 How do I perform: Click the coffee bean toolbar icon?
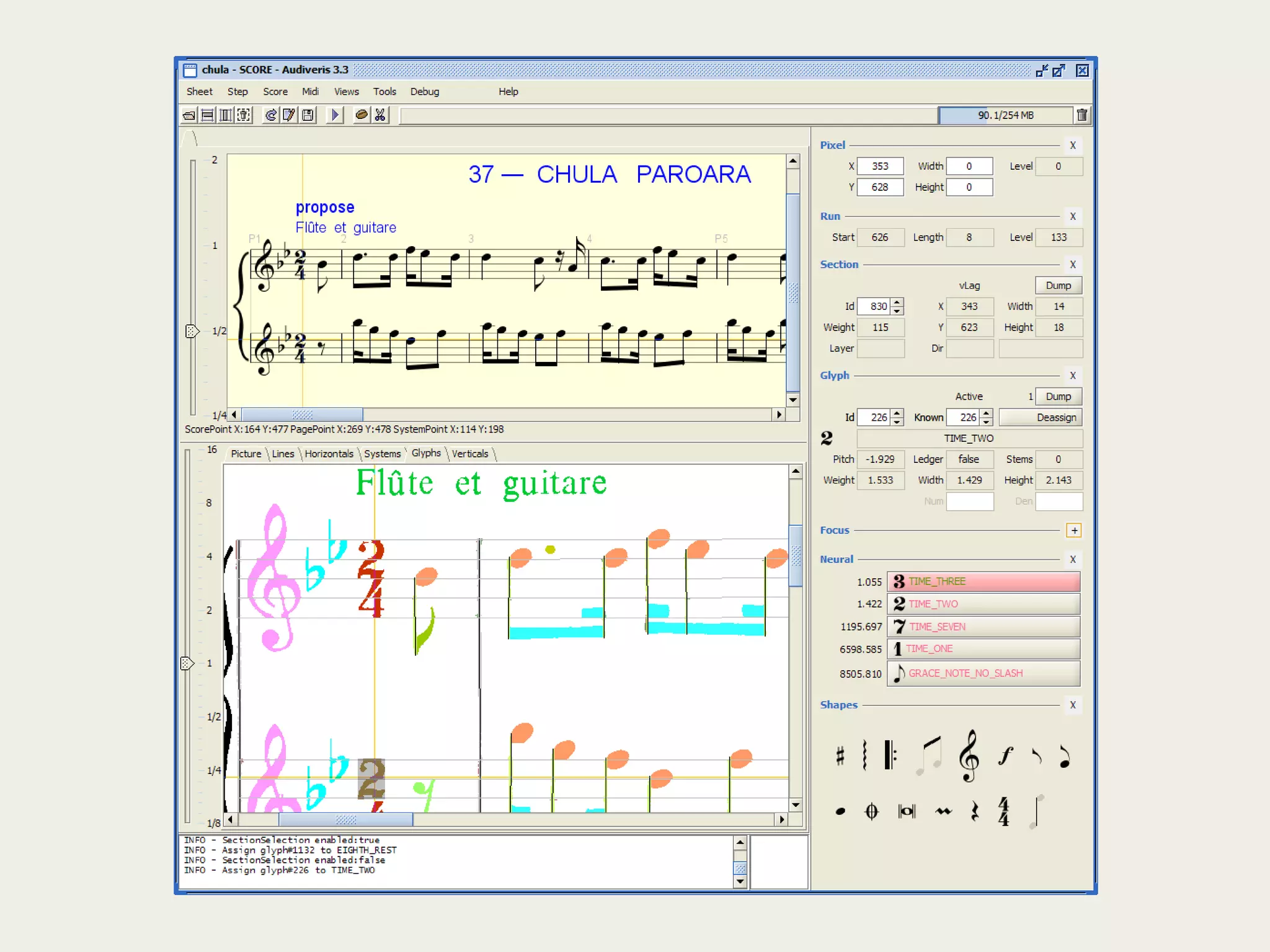click(x=362, y=115)
